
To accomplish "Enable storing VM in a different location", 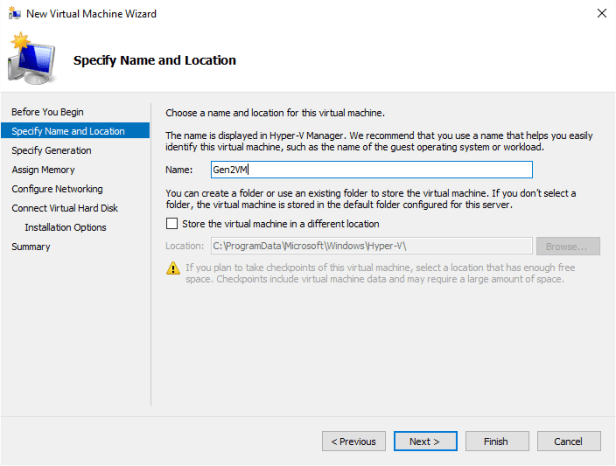I will pos(172,224).
